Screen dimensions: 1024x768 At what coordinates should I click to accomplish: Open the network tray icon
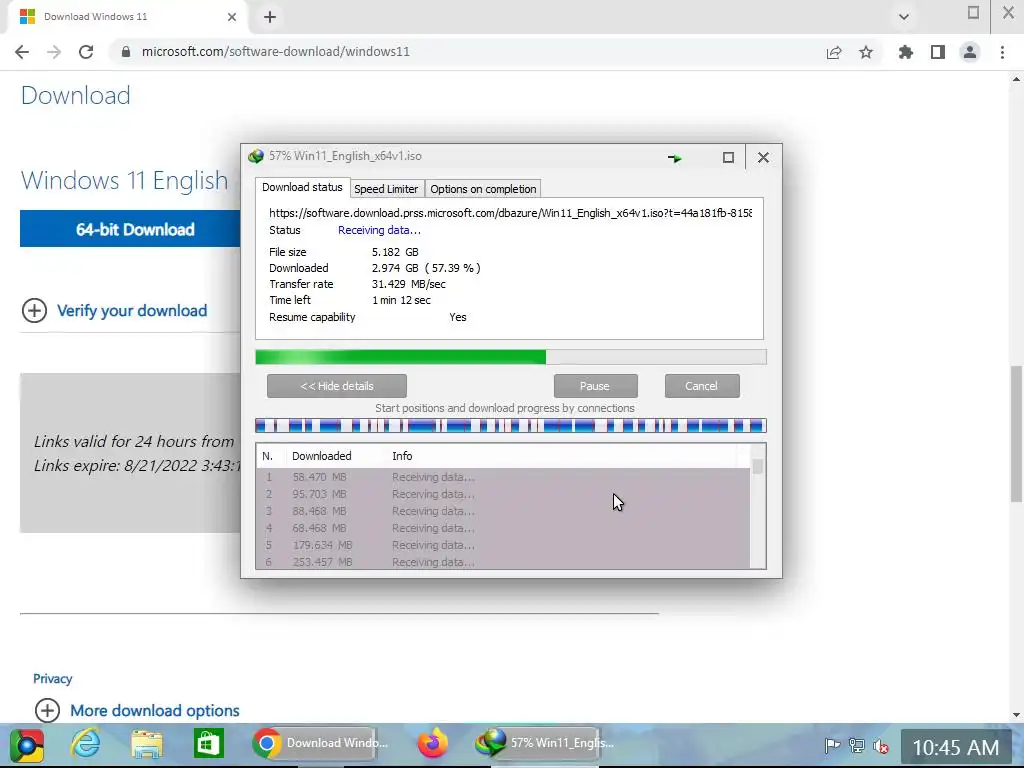tap(856, 745)
